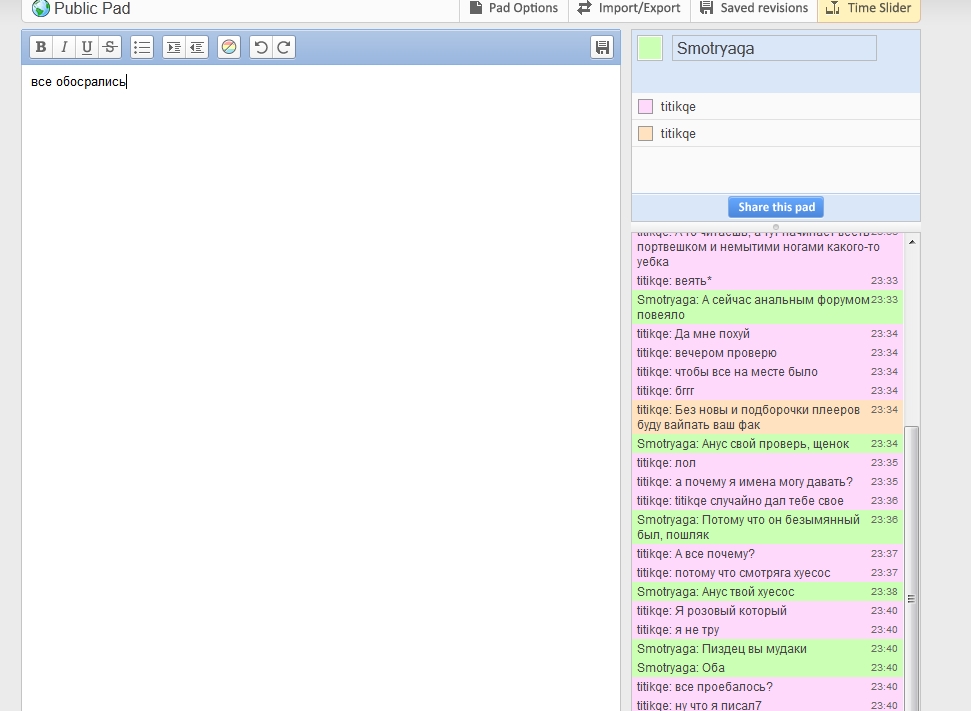Select message 'потому что смотряга хуесос'
Screen dimensions: 971x711
point(767,573)
